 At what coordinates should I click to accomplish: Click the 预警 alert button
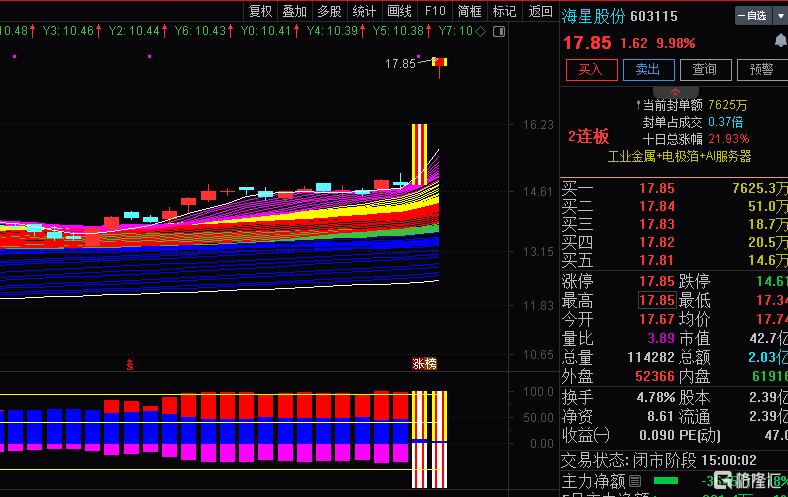[762, 70]
